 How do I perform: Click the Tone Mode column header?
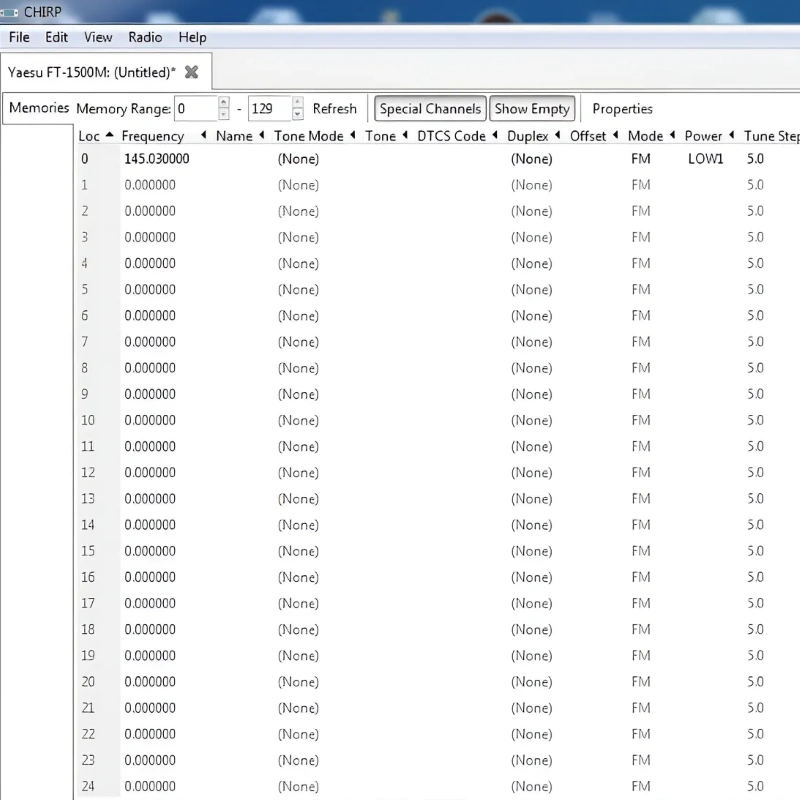pos(308,136)
